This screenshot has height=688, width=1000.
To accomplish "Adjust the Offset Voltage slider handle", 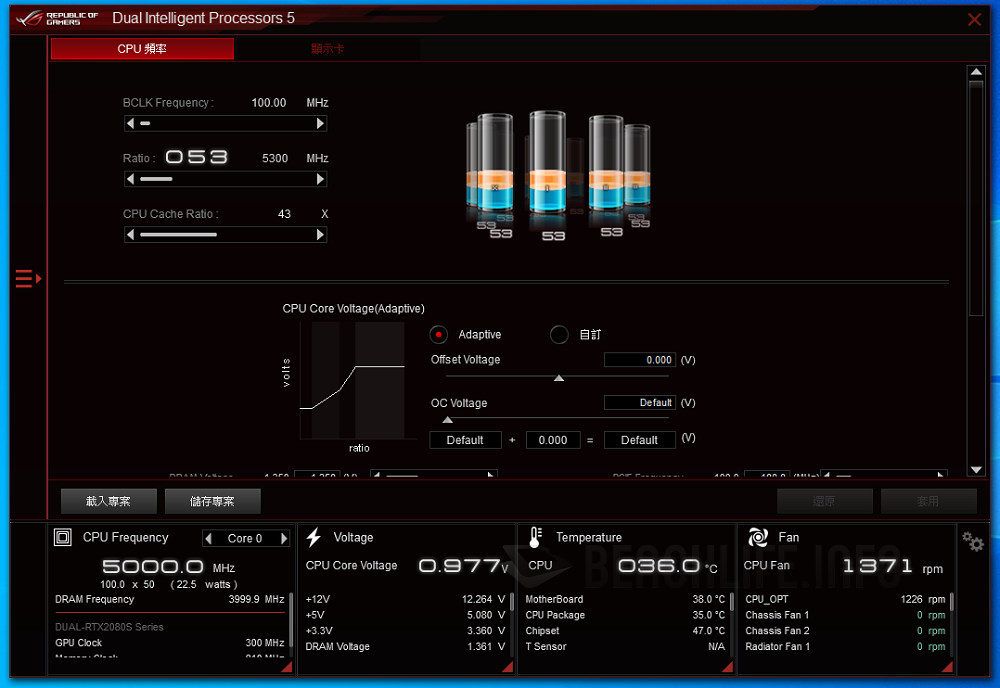I will (x=558, y=377).
